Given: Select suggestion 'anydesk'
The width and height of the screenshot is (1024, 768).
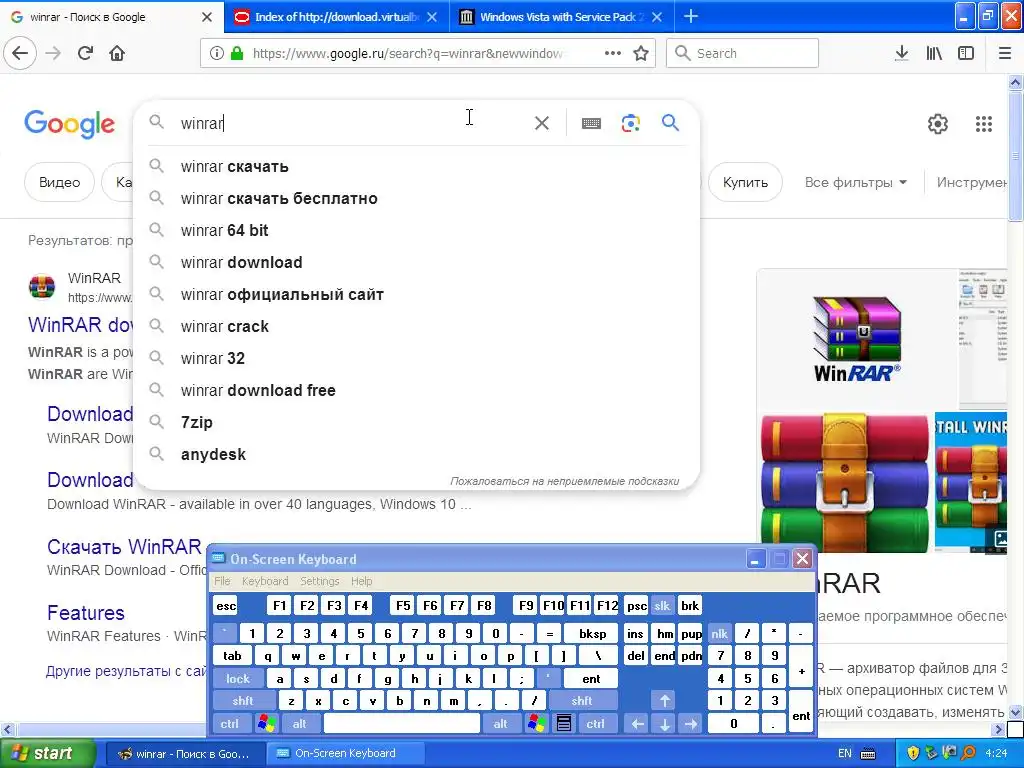Looking at the screenshot, I should tap(416, 455).
